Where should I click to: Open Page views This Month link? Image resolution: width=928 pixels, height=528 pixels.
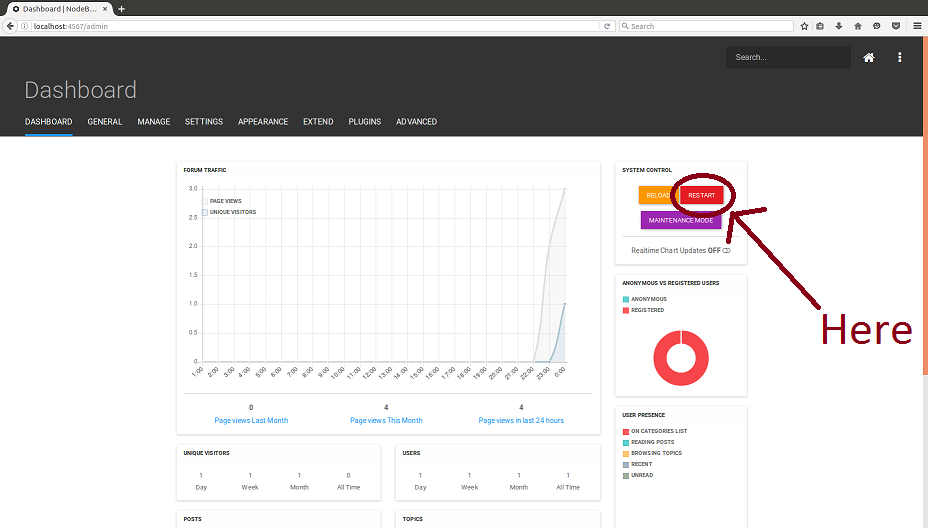386,420
